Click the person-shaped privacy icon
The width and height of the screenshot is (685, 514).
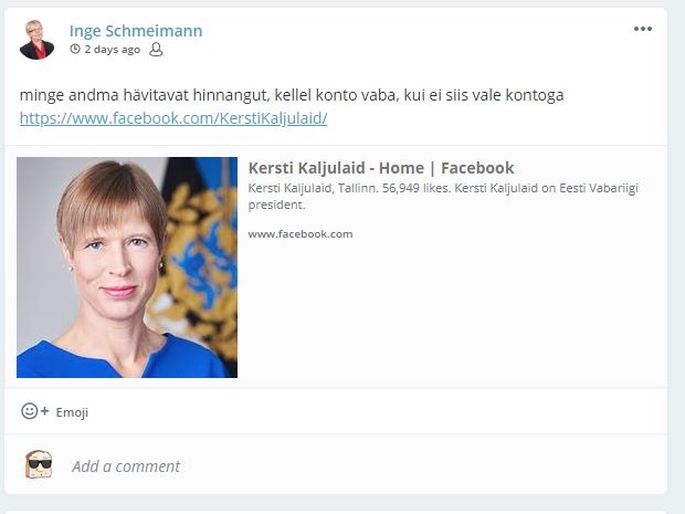(x=156, y=49)
